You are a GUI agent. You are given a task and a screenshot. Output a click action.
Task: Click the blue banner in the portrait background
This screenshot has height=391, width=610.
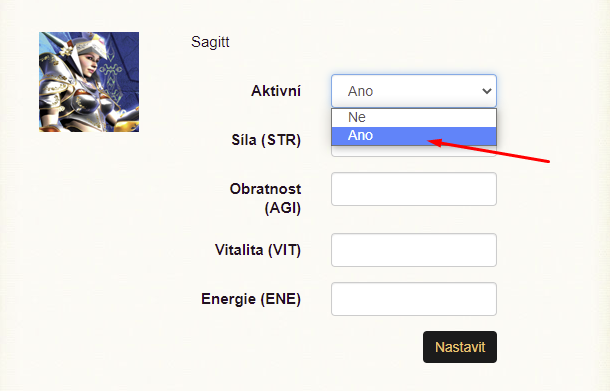(x=119, y=70)
